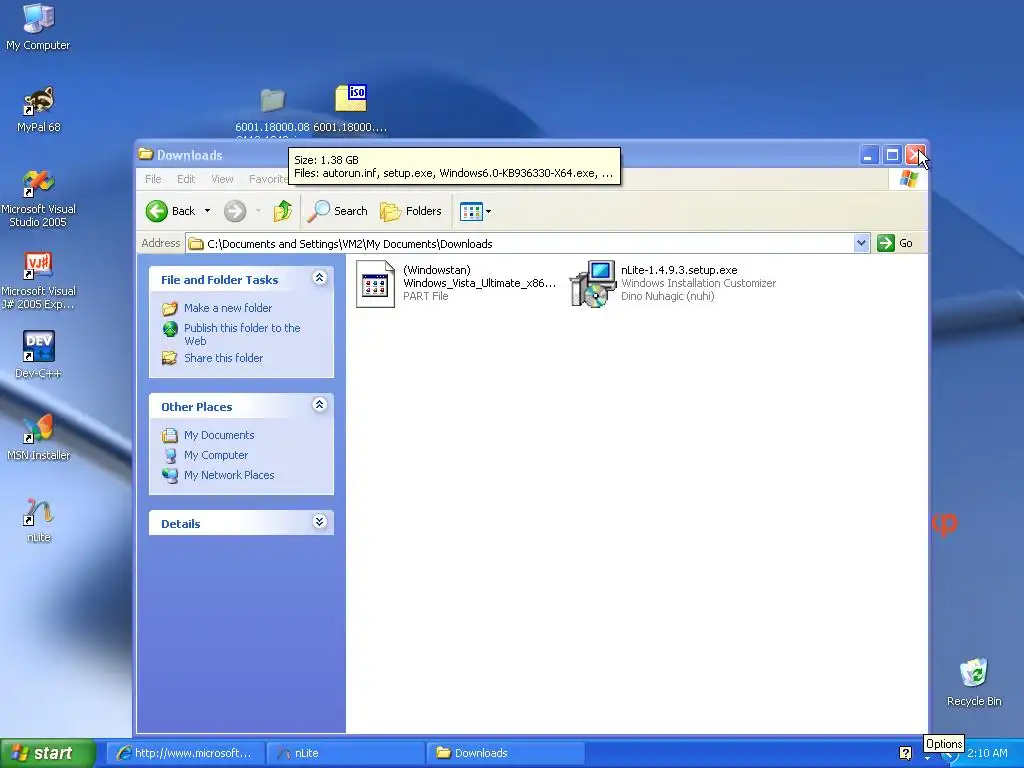Go up one folder level

coord(283,211)
